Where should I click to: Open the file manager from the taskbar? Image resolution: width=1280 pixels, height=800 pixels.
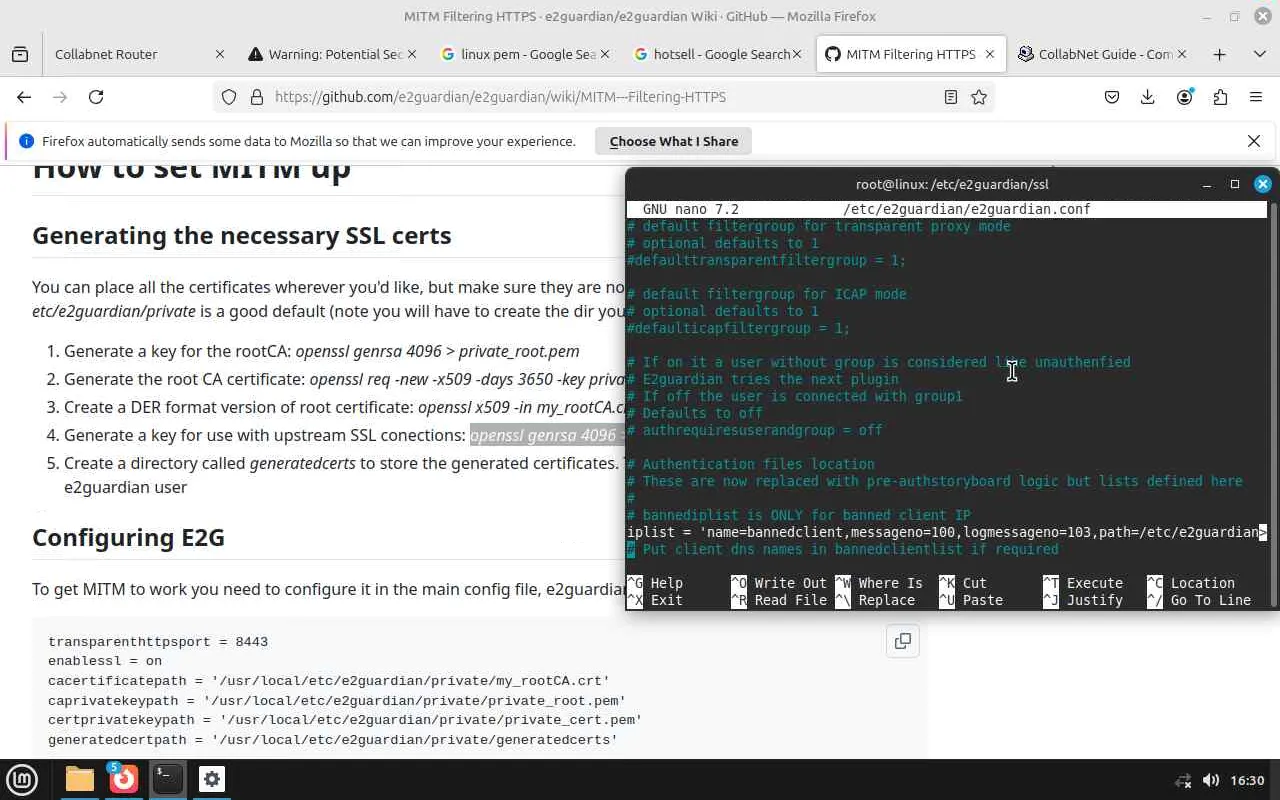click(x=80, y=779)
